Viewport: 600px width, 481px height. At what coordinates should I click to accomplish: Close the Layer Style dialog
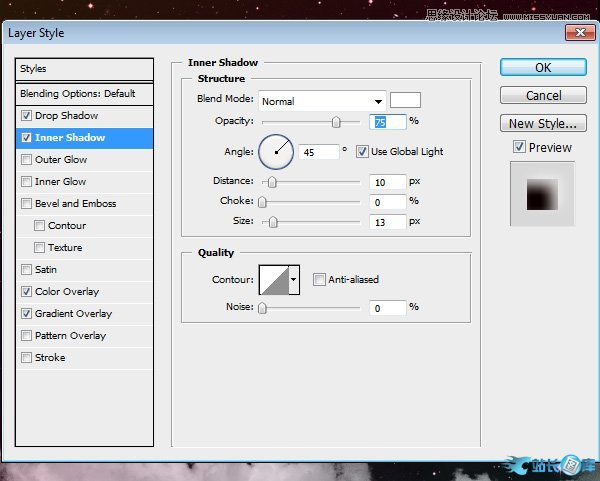click(580, 33)
